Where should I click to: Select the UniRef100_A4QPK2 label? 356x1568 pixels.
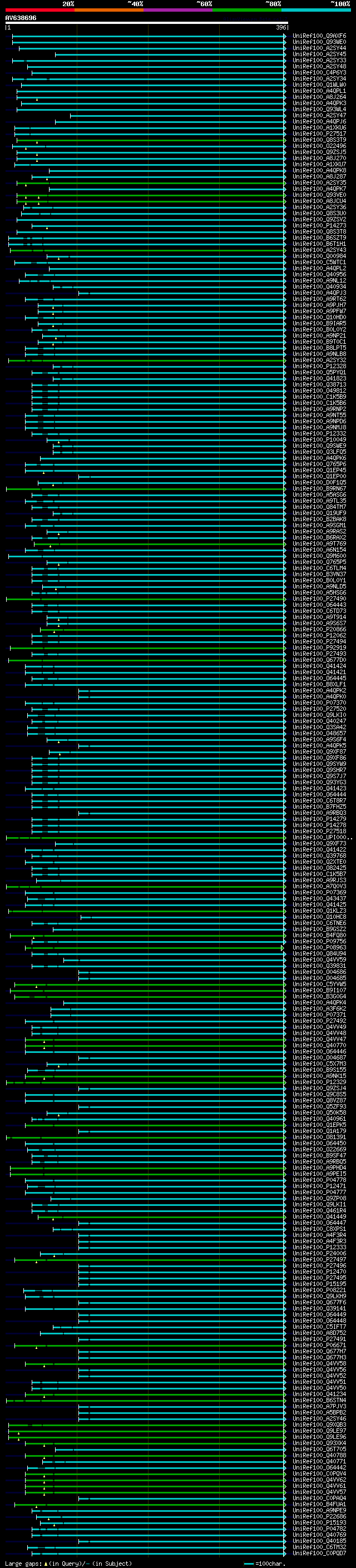tap(319, 691)
